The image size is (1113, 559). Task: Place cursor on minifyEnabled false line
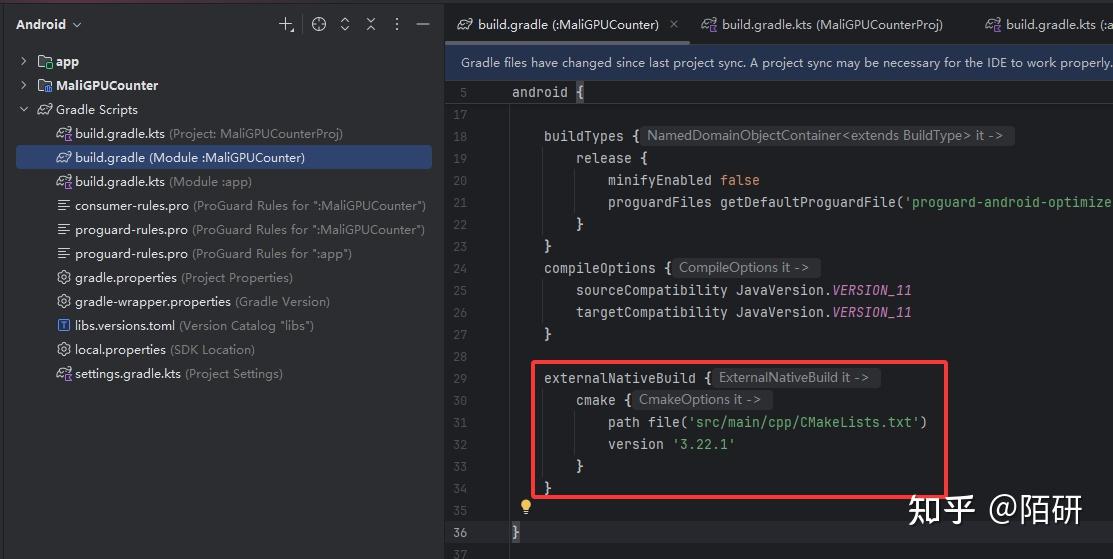point(683,180)
